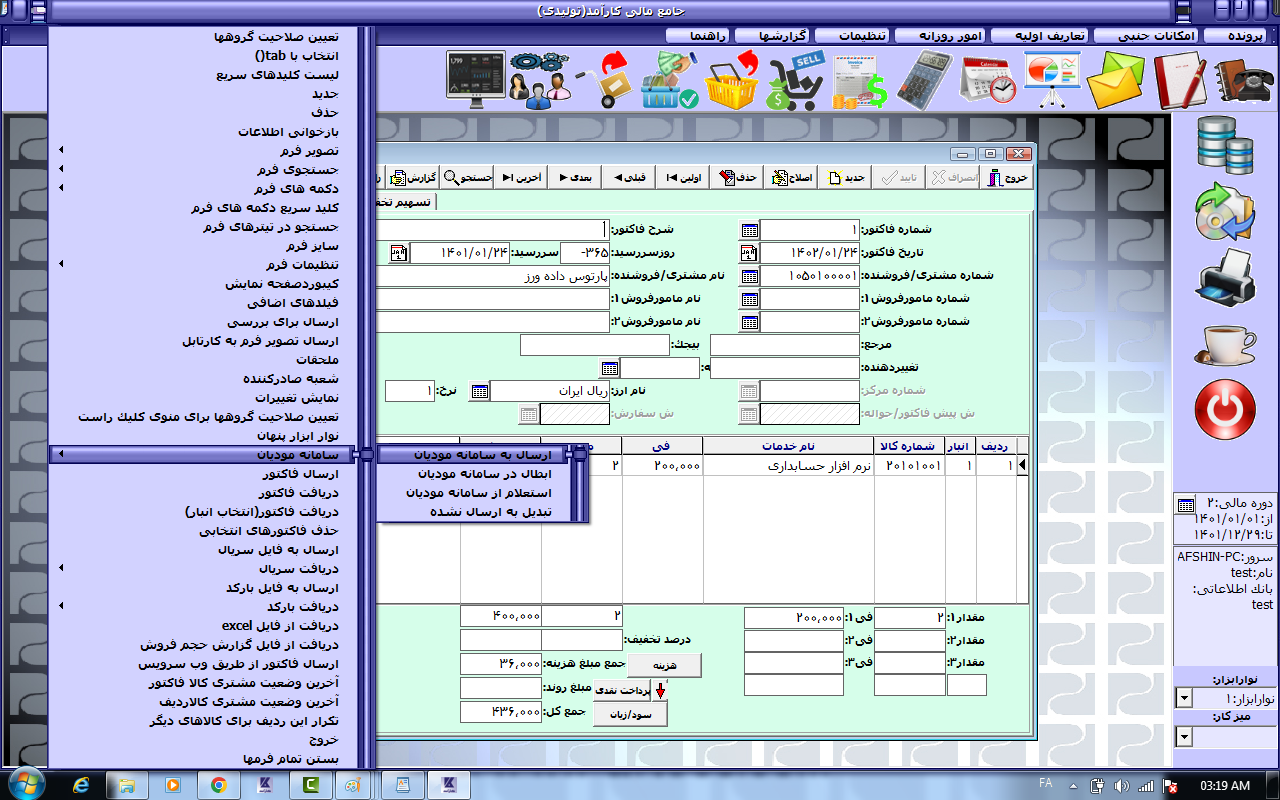Click the نرم افزار حسابداری table cell
Viewport: 1280px width, 800px height.
[788, 465]
